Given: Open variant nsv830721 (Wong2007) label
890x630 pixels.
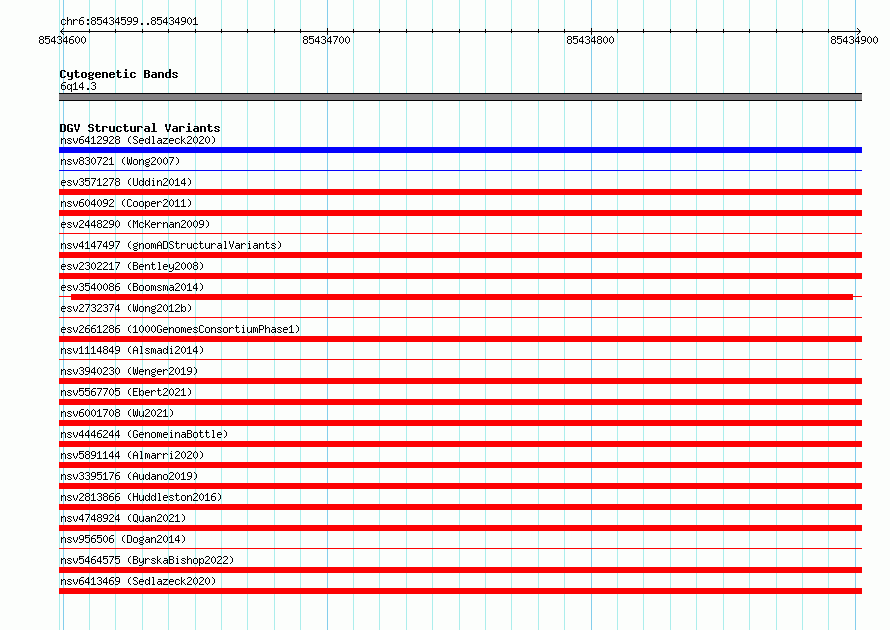Looking at the screenshot, I should click(120, 161).
